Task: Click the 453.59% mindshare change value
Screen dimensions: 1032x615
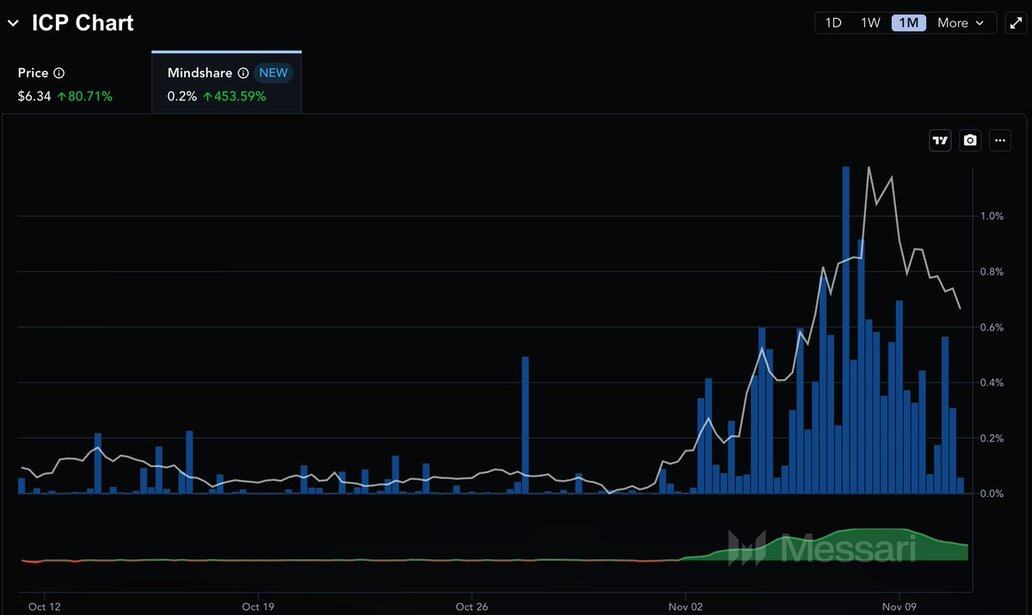Action: coord(234,96)
